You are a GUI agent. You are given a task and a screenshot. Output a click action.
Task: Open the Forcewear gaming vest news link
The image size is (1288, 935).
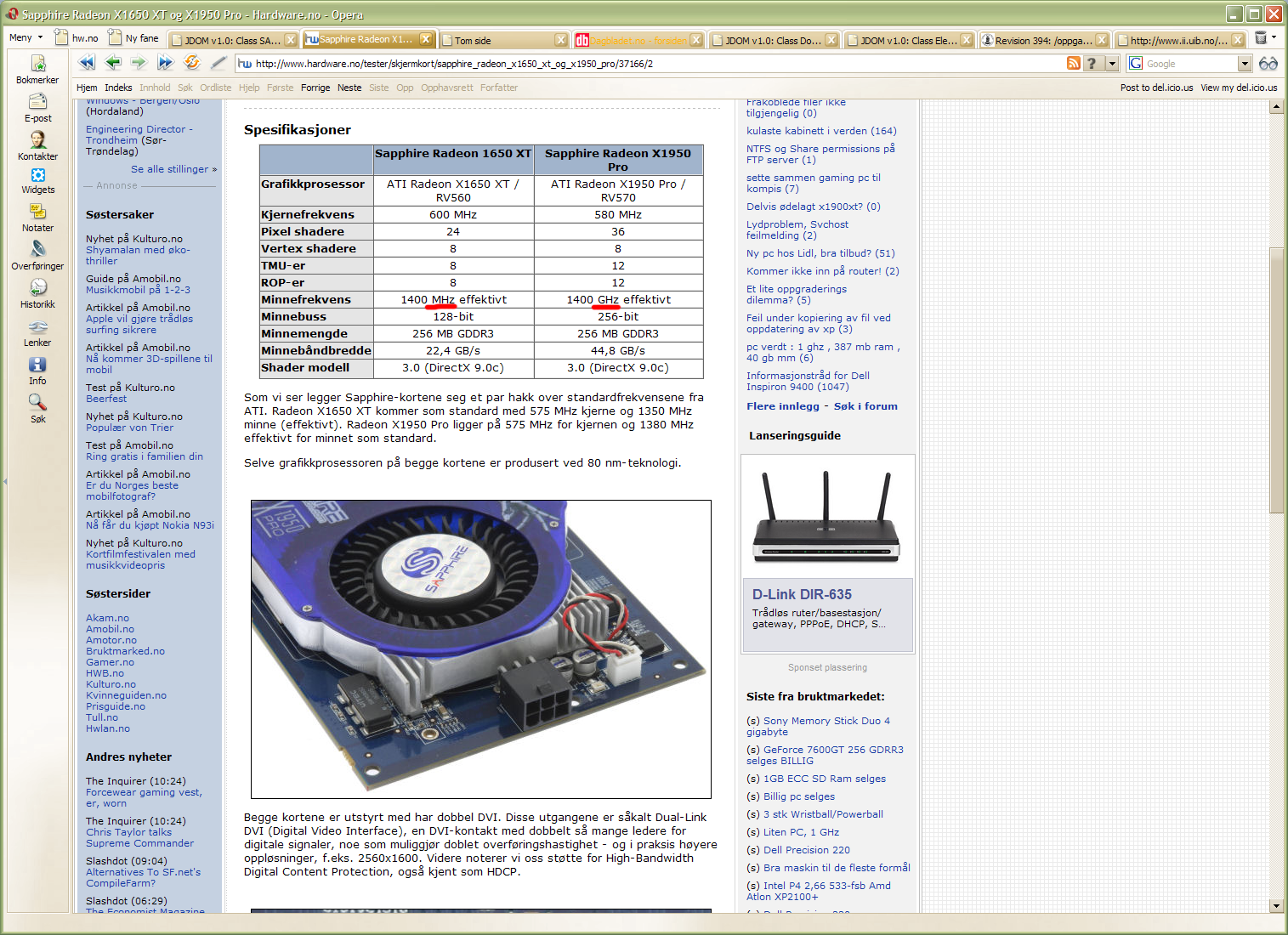pyautogui.click(x=144, y=797)
